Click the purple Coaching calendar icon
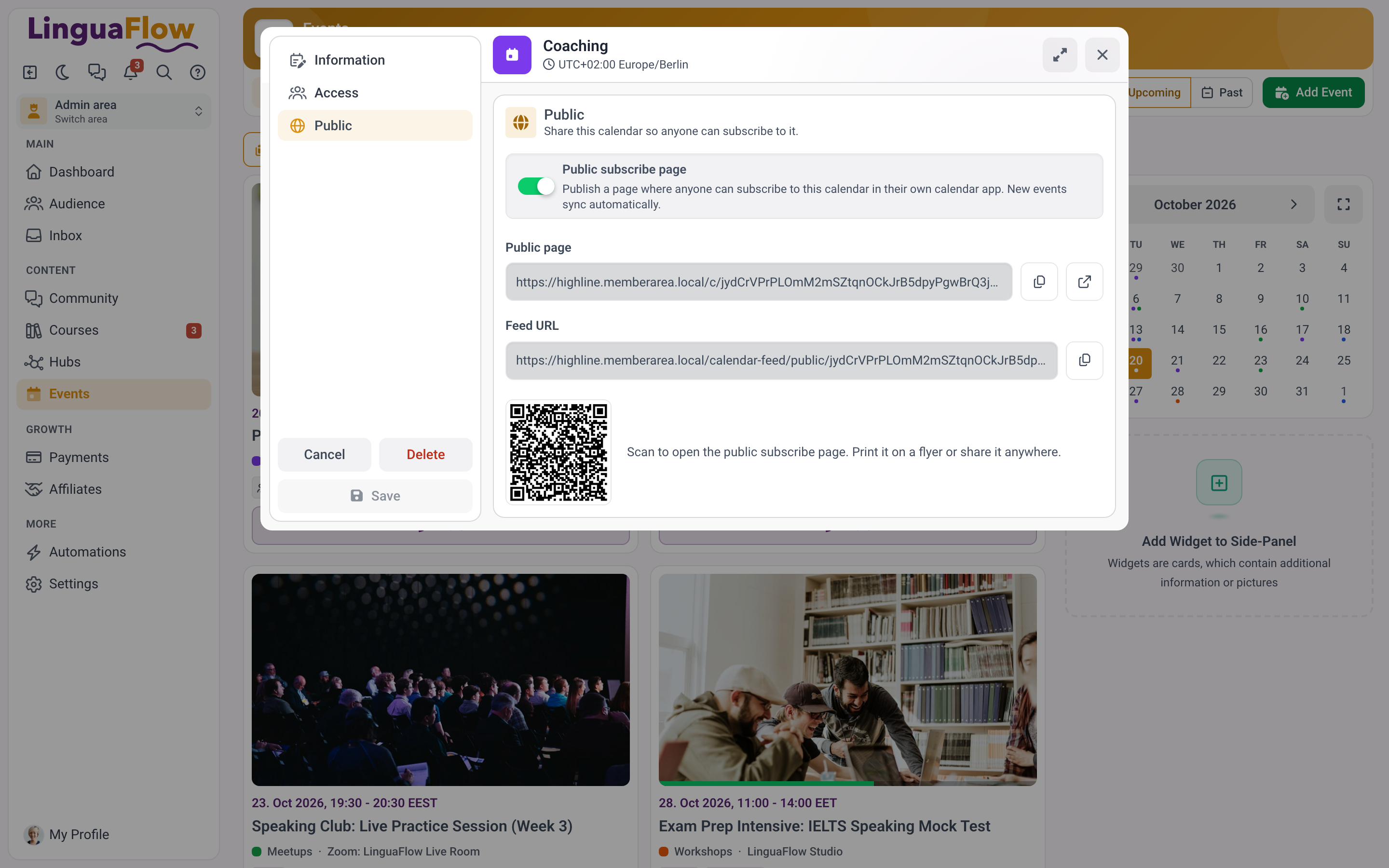 pyautogui.click(x=512, y=55)
